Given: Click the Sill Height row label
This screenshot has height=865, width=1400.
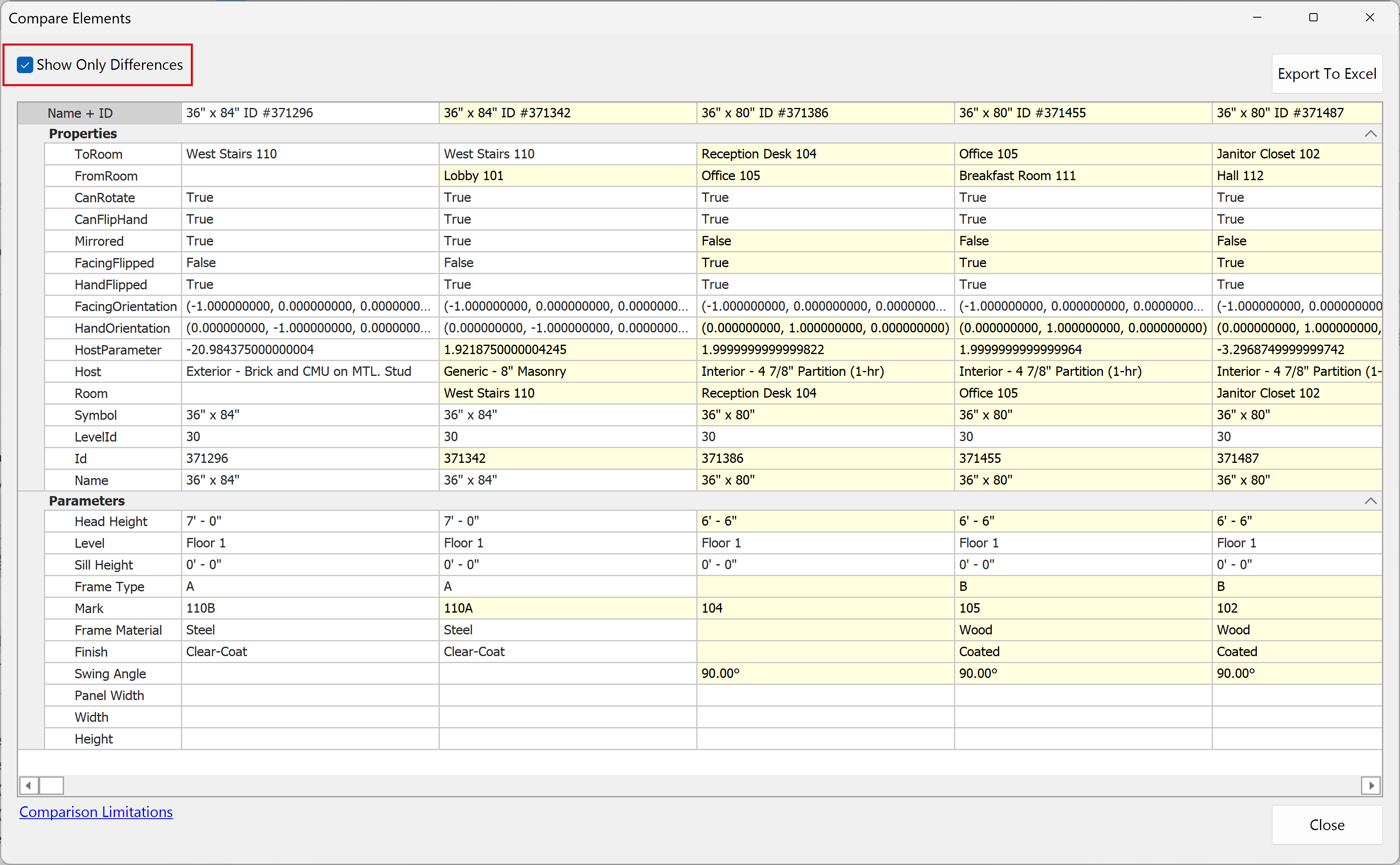Looking at the screenshot, I should coord(113,565).
